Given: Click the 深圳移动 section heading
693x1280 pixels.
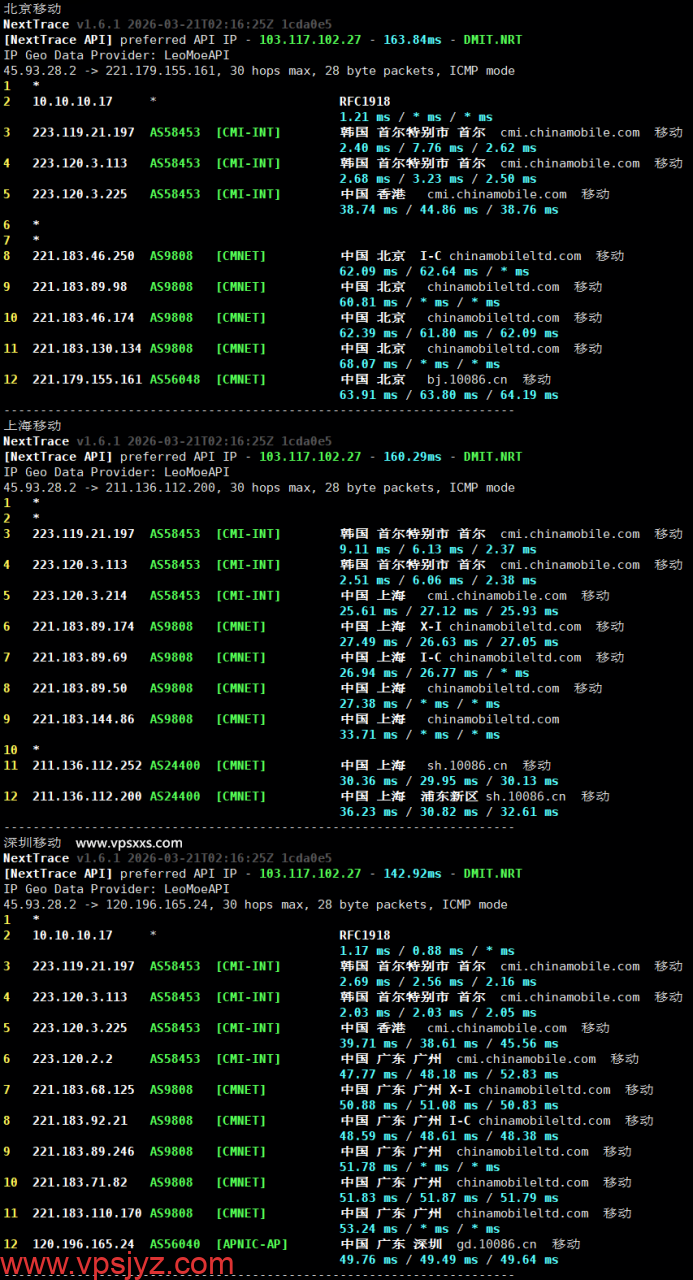Looking at the screenshot, I should (32, 842).
